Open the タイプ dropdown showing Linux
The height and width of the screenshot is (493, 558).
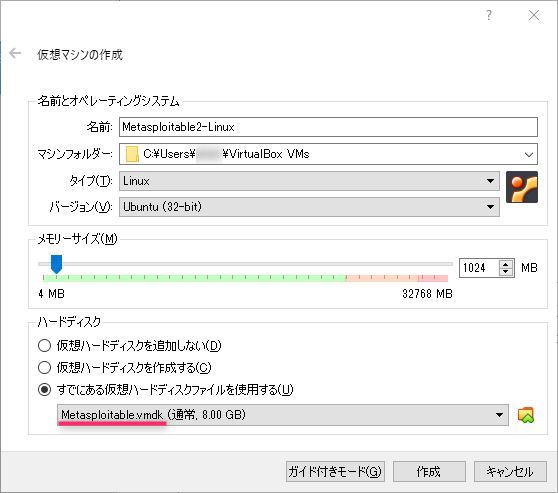point(309,181)
